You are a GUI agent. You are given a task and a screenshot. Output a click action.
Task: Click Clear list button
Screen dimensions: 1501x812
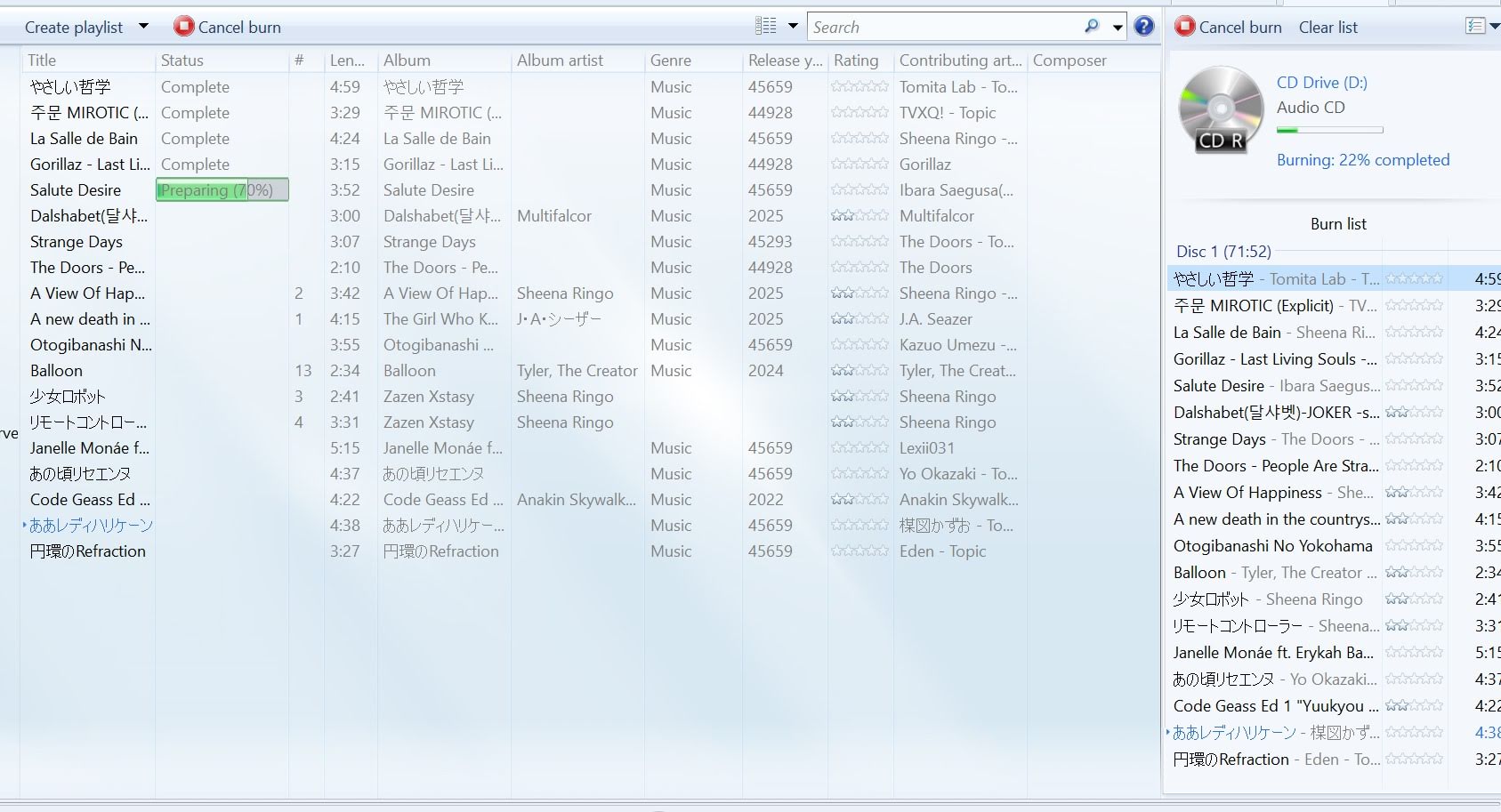[1327, 28]
